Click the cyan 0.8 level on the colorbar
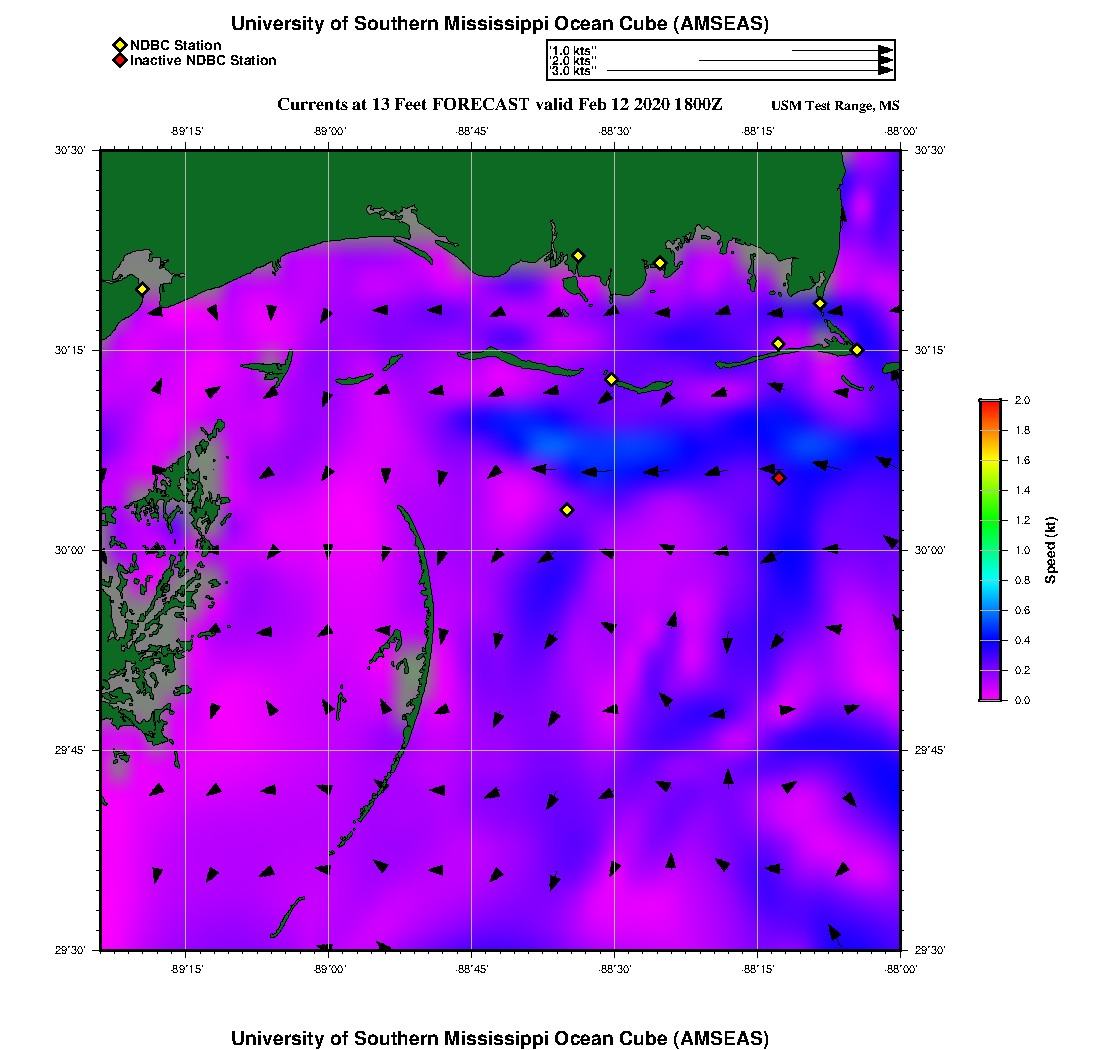 coord(989,580)
